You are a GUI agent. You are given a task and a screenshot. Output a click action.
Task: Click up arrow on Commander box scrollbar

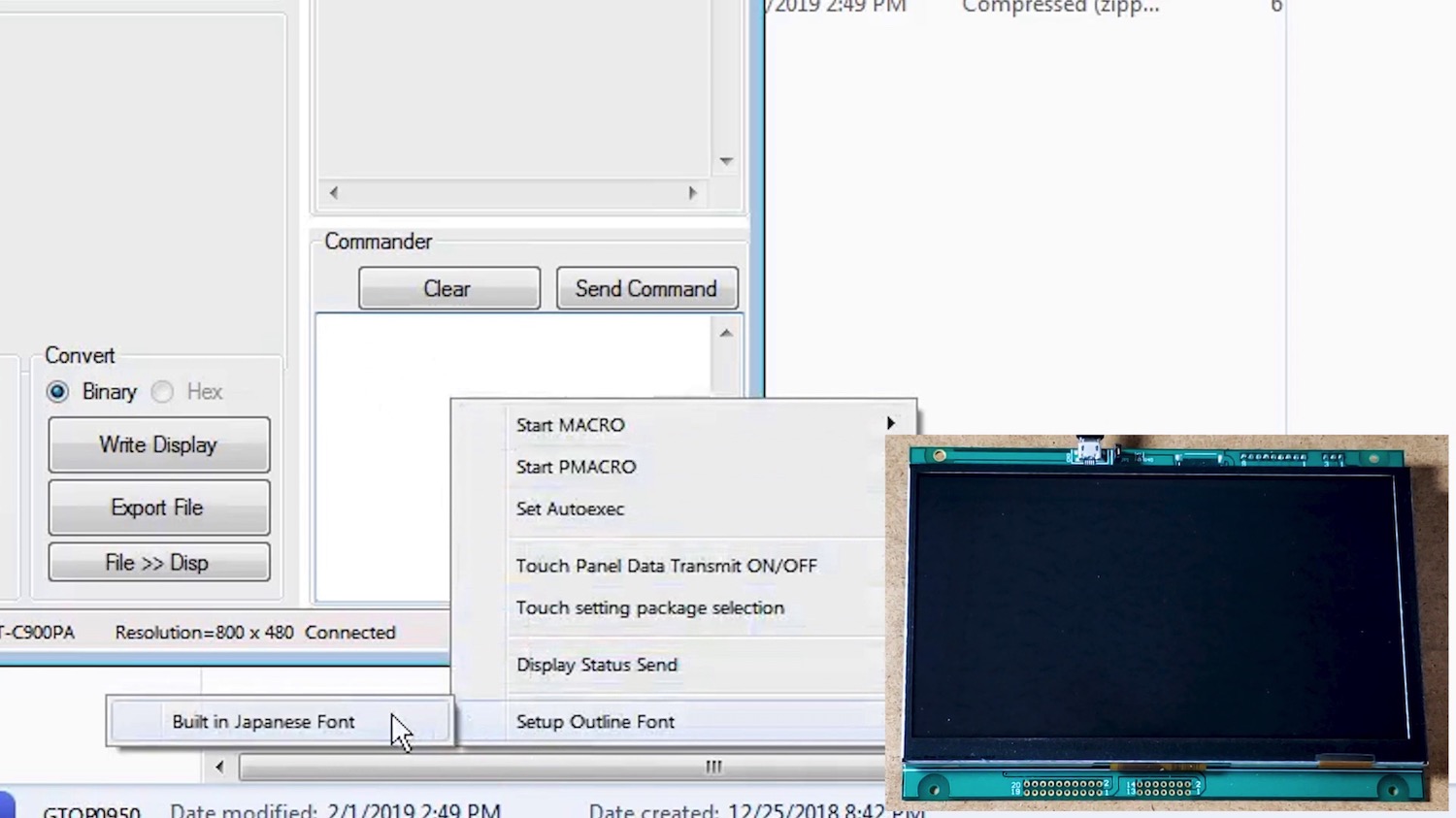pos(726,333)
